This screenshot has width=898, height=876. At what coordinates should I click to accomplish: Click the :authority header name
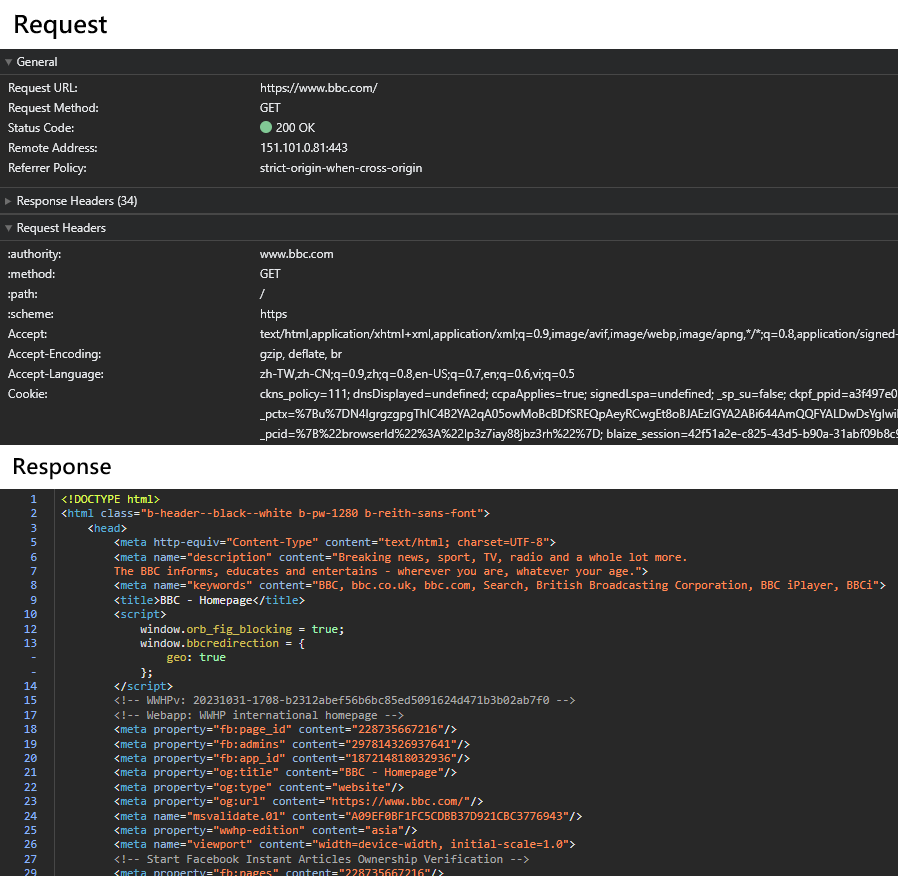click(x=34, y=254)
